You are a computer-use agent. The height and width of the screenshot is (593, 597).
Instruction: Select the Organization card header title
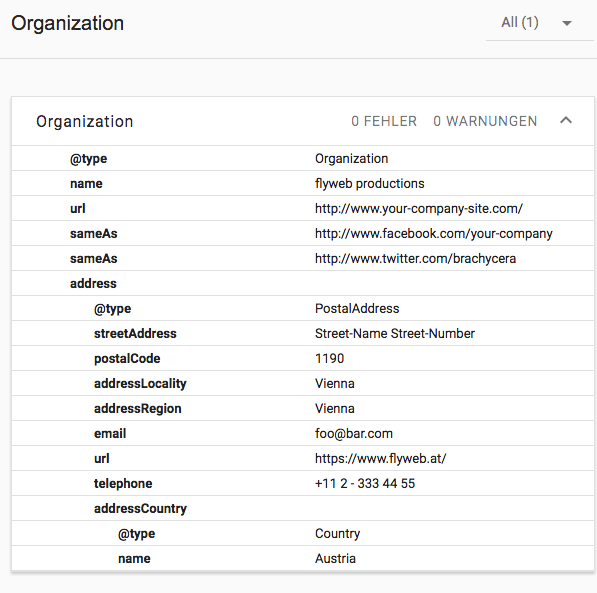(x=85, y=121)
